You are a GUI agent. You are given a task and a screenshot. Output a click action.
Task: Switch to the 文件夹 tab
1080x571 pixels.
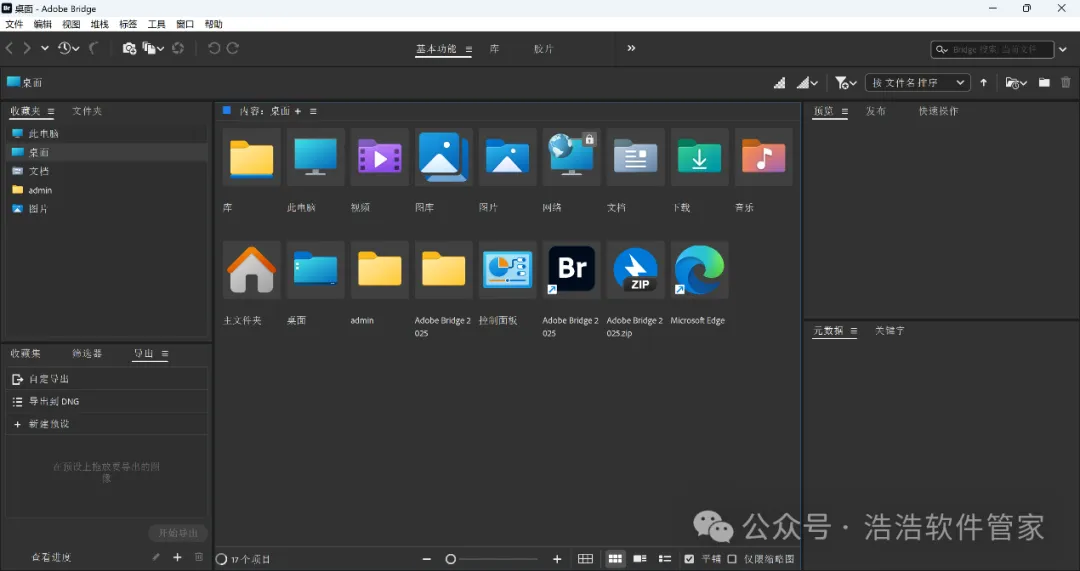coord(87,111)
